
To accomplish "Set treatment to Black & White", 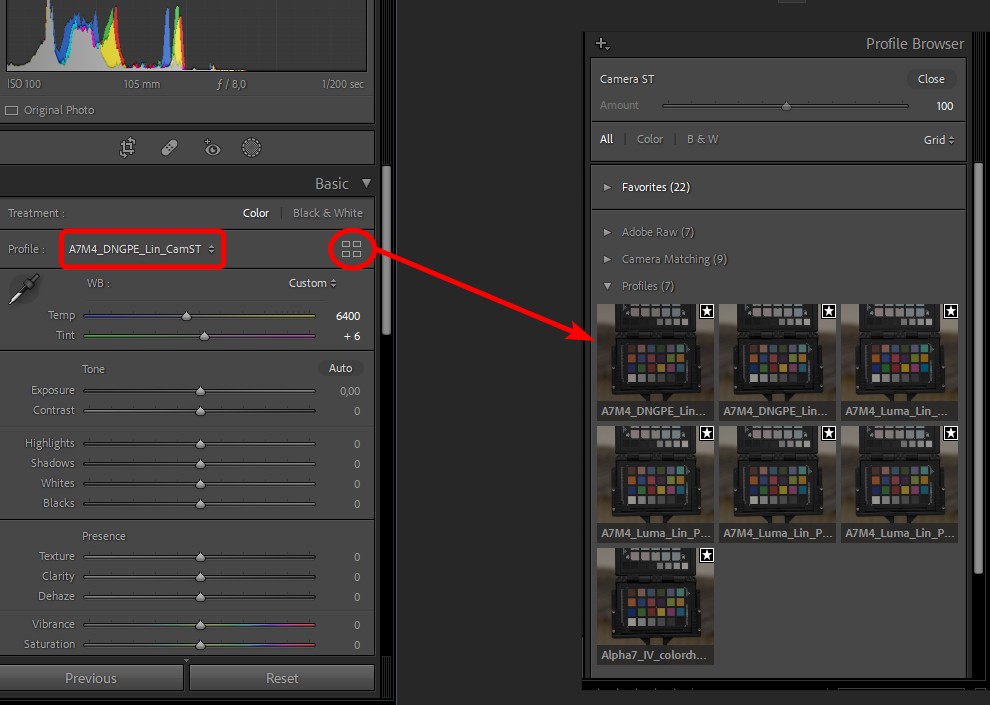I will [x=327, y=213].
